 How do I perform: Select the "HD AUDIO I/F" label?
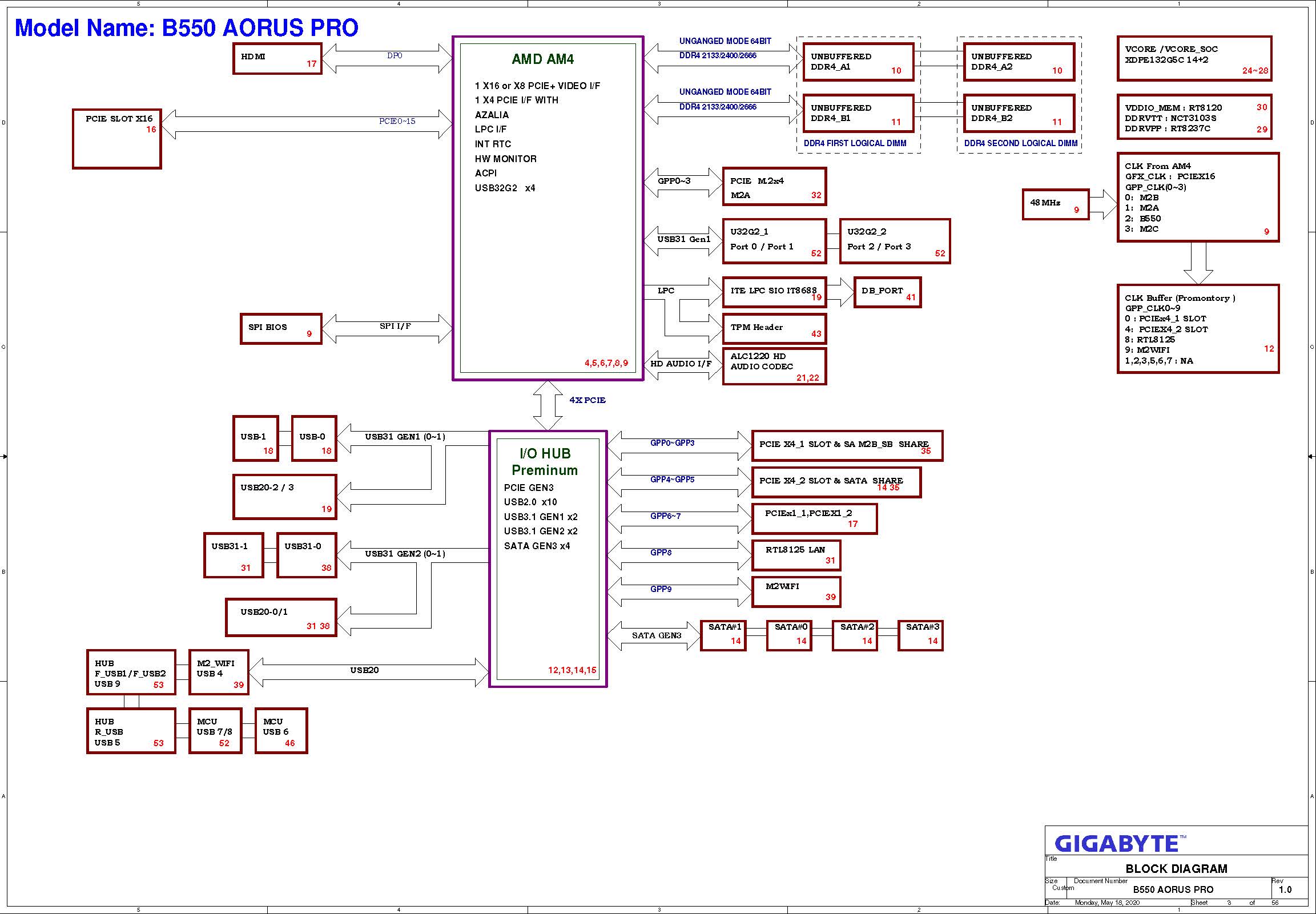pyautogui.click(x=681, y=364)
